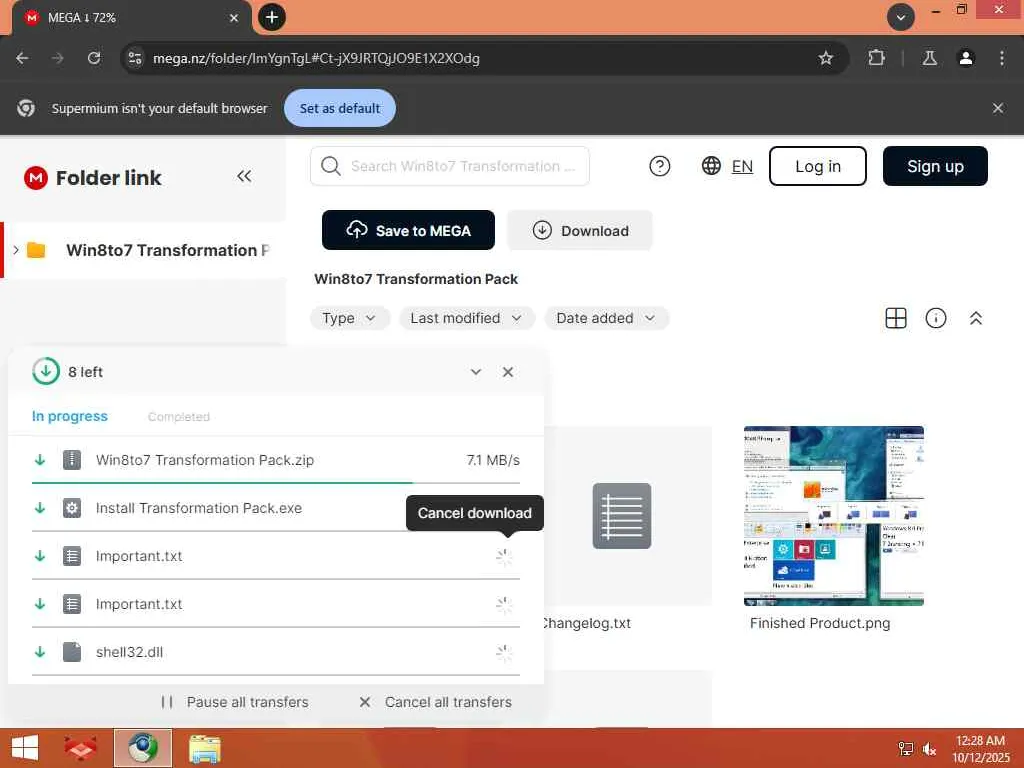
Task: Click Cancel all transfers
Action: pos(436,702)
